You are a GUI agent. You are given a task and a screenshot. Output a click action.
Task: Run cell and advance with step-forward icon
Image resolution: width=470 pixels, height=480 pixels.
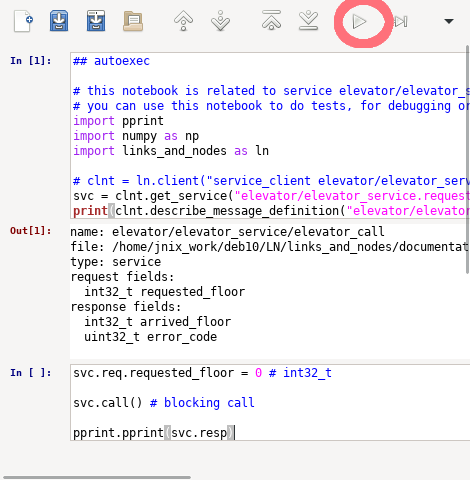point(401,22)
